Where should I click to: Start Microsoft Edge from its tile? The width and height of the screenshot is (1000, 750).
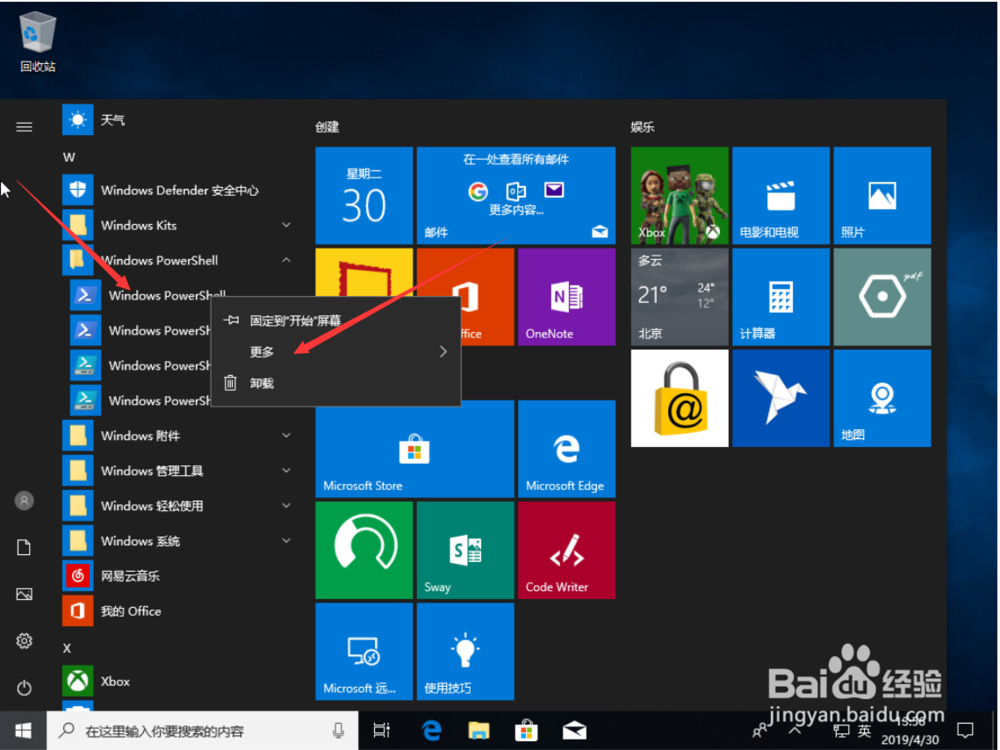[x=565, y=448]
